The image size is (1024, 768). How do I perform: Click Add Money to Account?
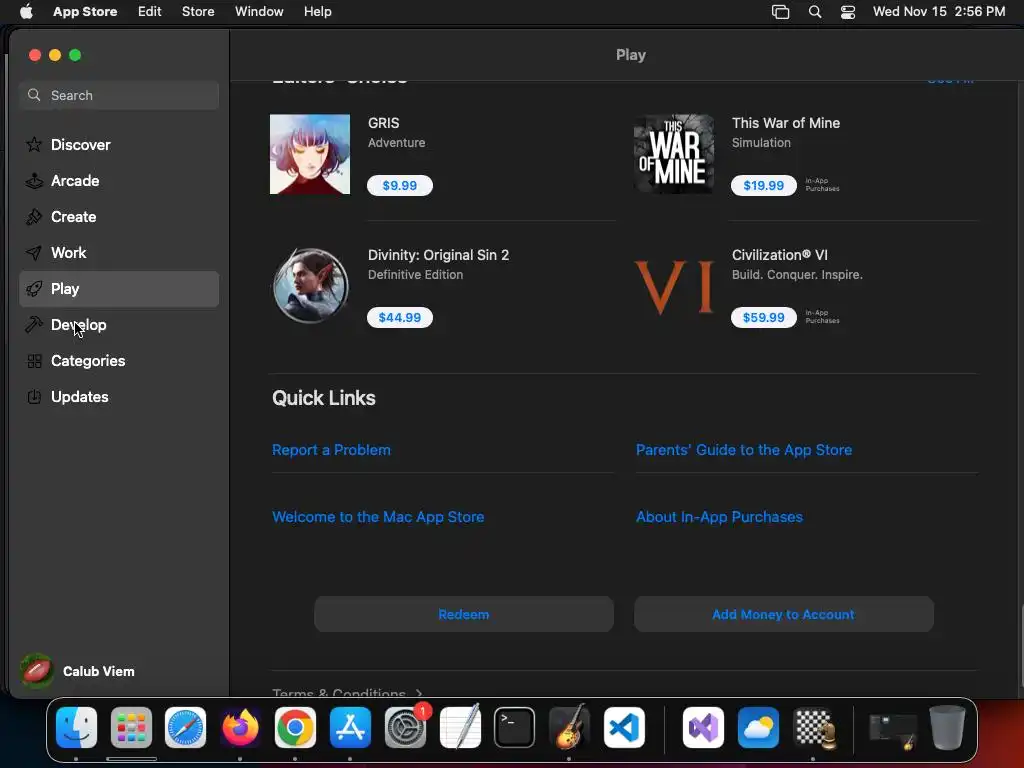click(784, 614)
